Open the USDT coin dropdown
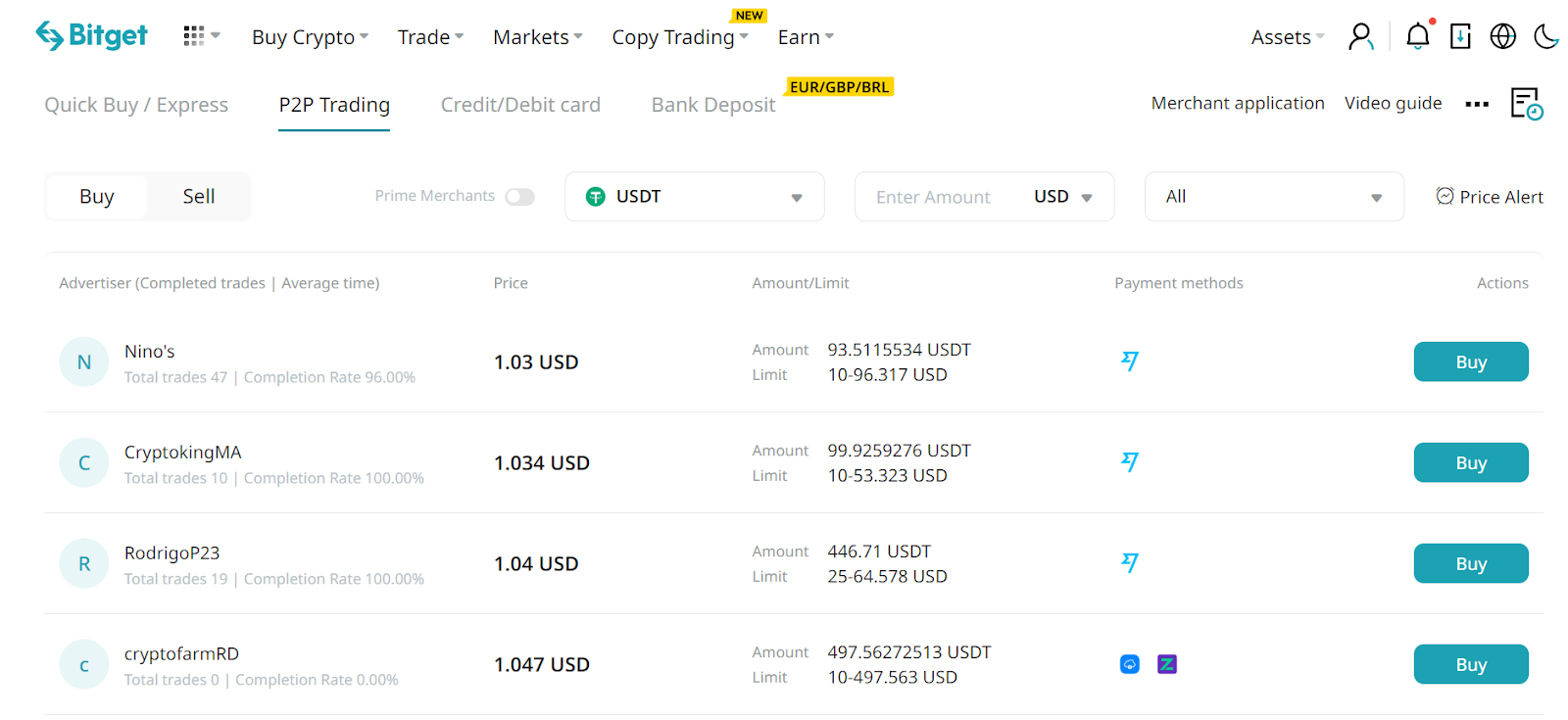 point(694,197)
